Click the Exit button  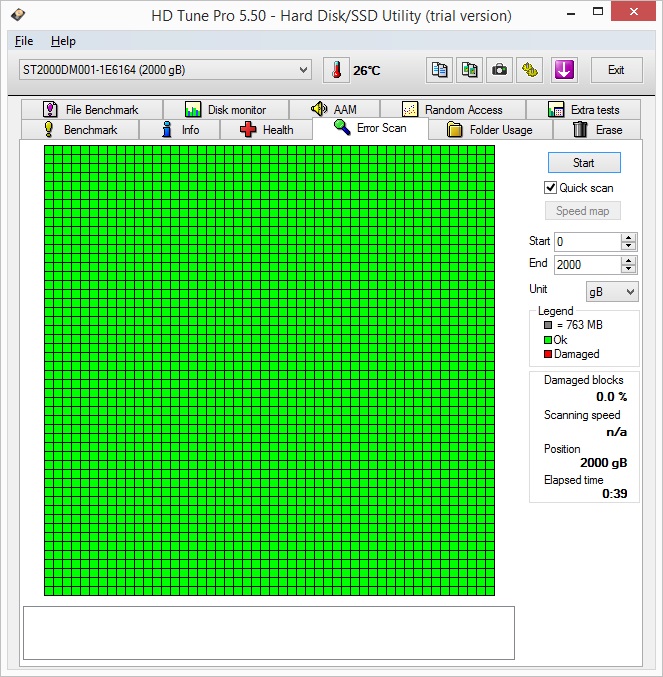[616, 70]
